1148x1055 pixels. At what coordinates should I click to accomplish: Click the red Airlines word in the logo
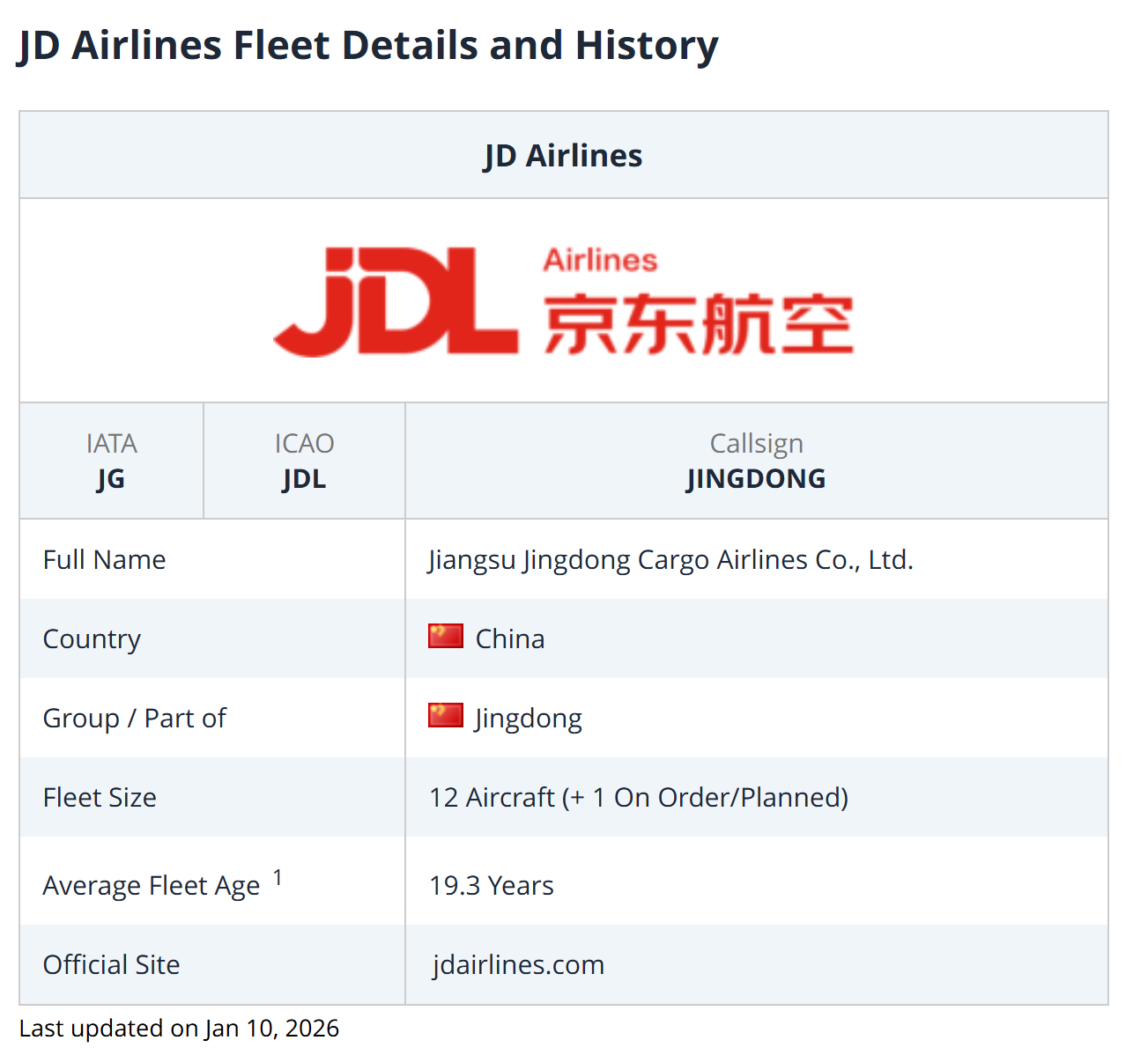(600, 260)
